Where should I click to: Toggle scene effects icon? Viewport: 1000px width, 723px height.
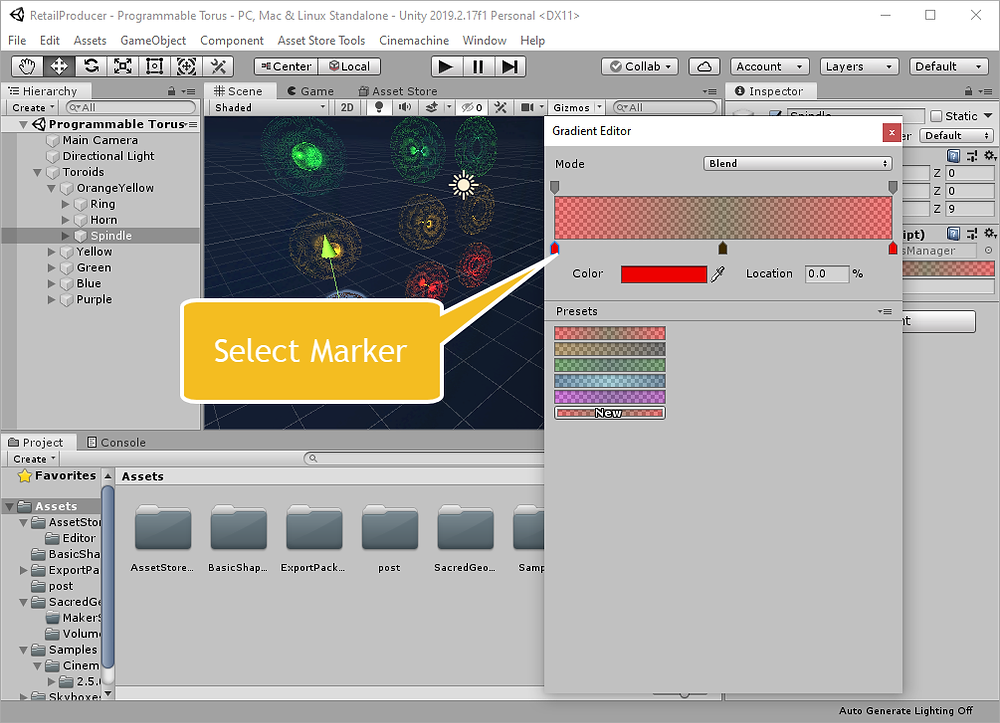point(432,107)
